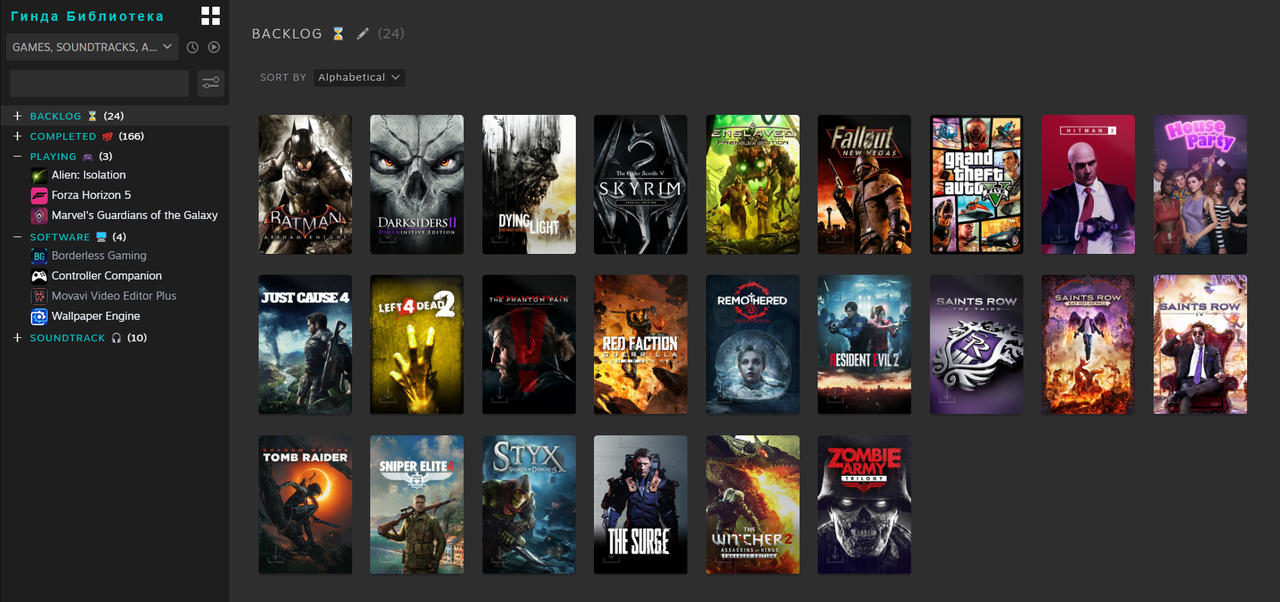Select Forza Horizon 5 text entry
Viewport: 1280px width, 602px height.
coord(91,195)
